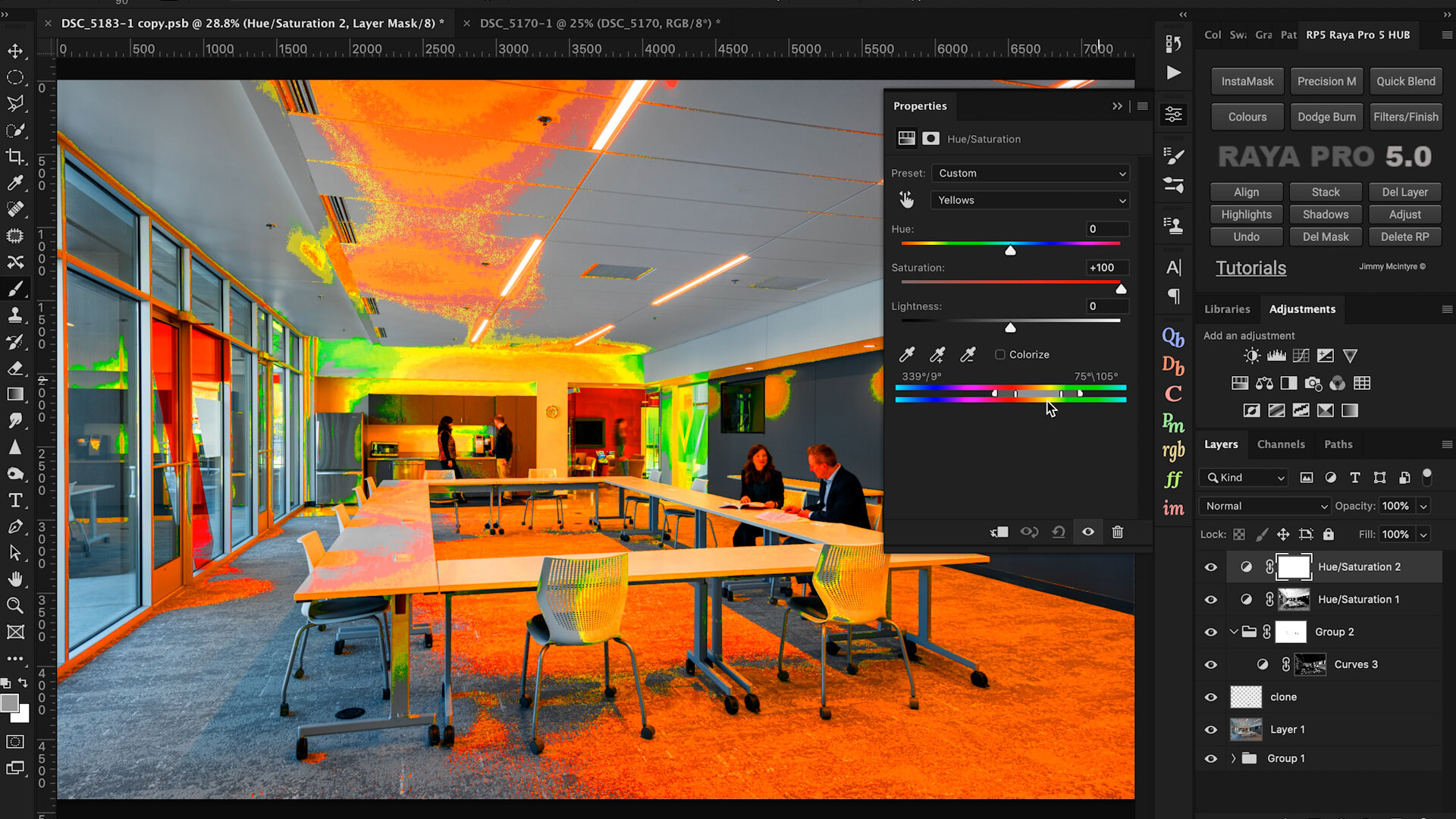Open the Tutorials link
This screenshot has height=819, width=1456.
point(1250,268)
